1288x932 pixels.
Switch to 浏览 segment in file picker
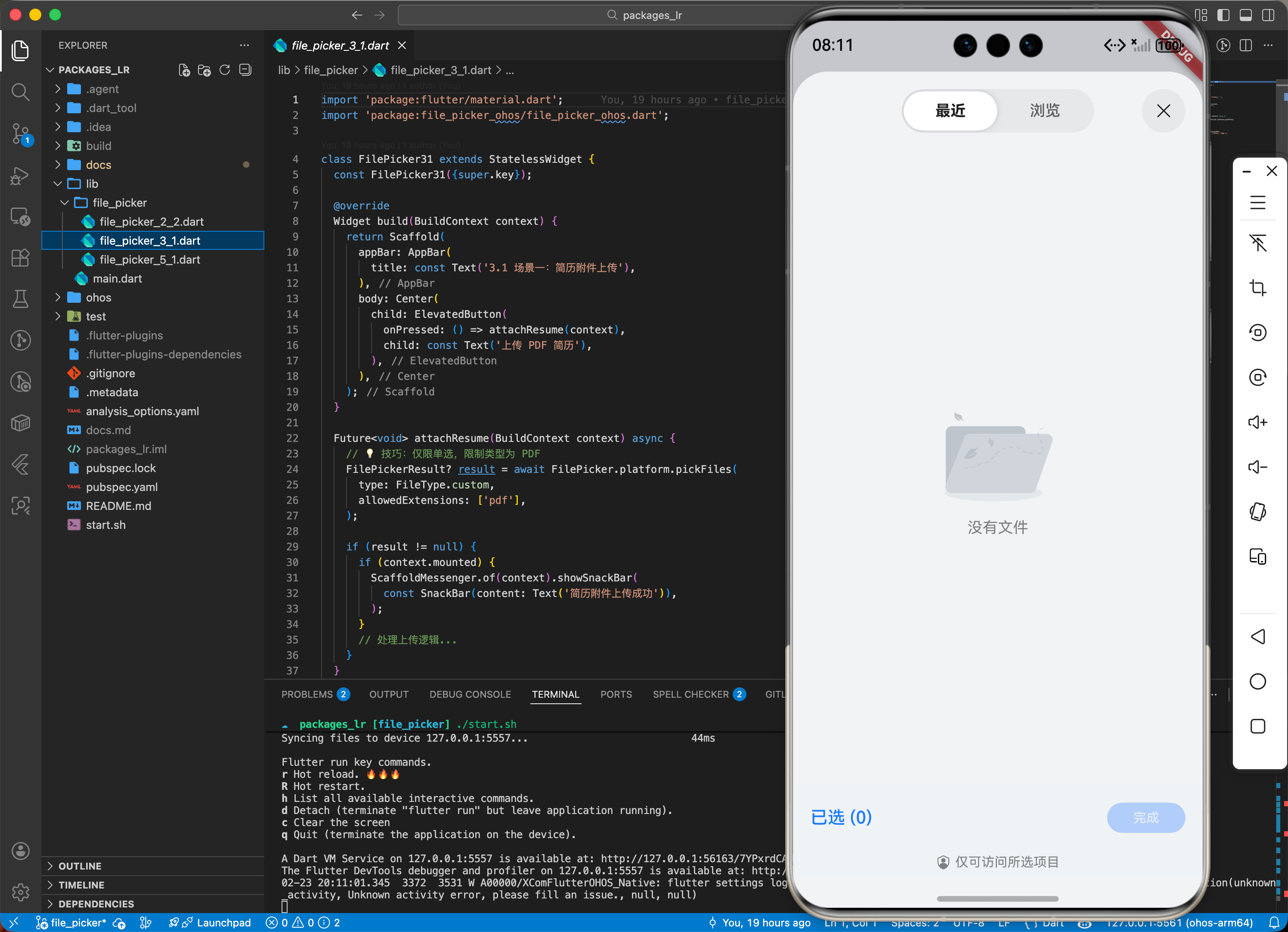pyautogui.click(x=1044, y=111)
